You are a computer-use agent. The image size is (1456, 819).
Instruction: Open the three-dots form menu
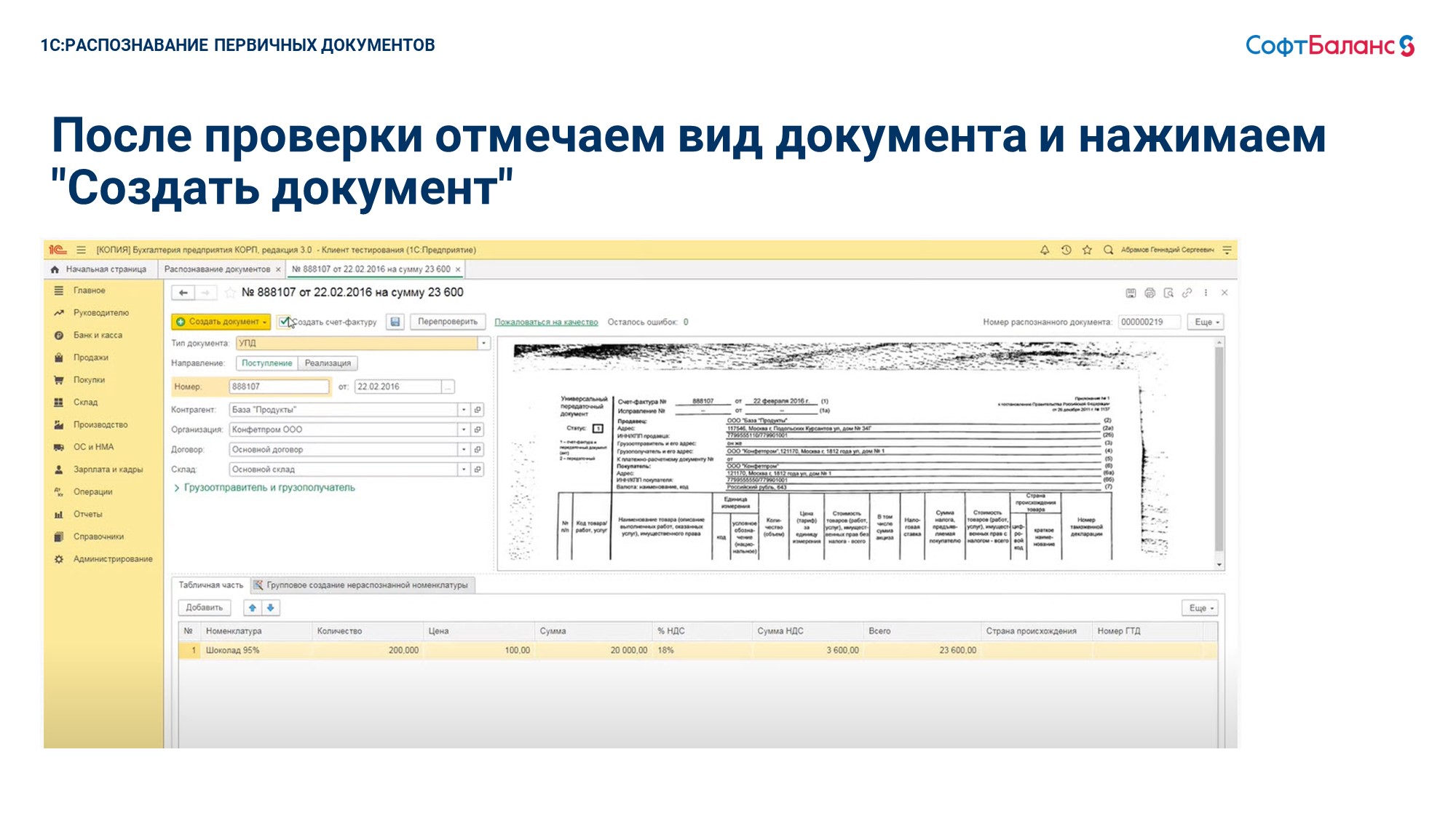coord(1206,293)
